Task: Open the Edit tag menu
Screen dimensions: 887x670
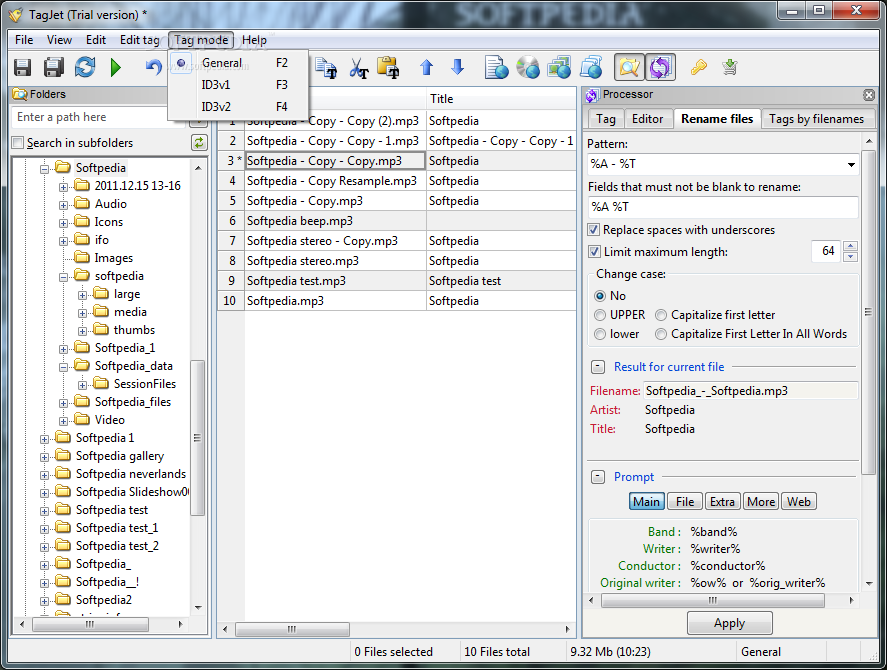Action: point(139,40)
